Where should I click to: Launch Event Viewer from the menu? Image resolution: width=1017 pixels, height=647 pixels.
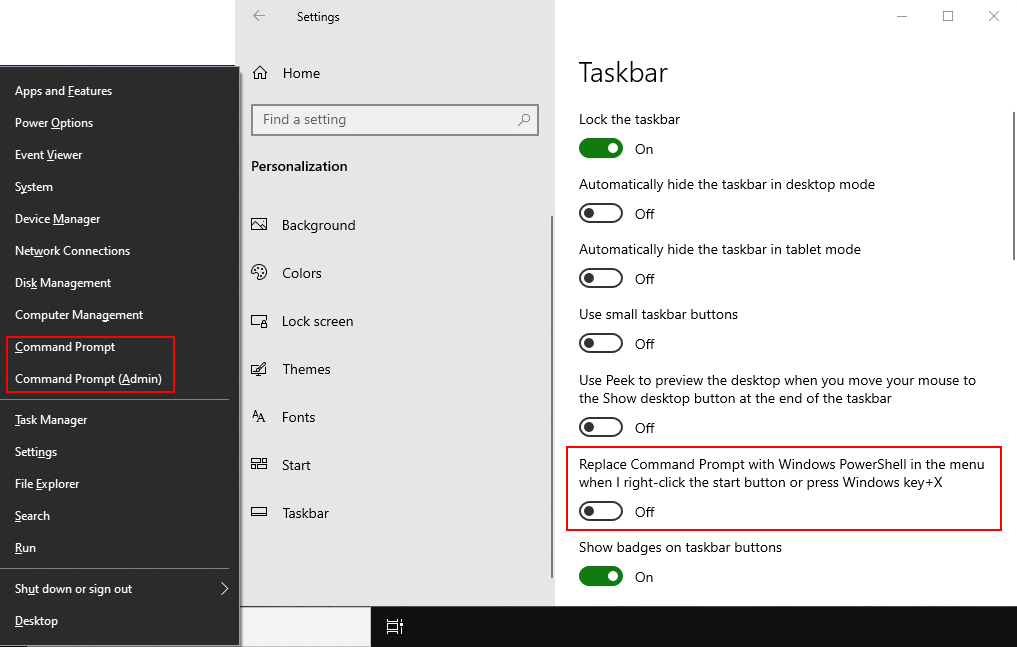(x=48, y=154)
